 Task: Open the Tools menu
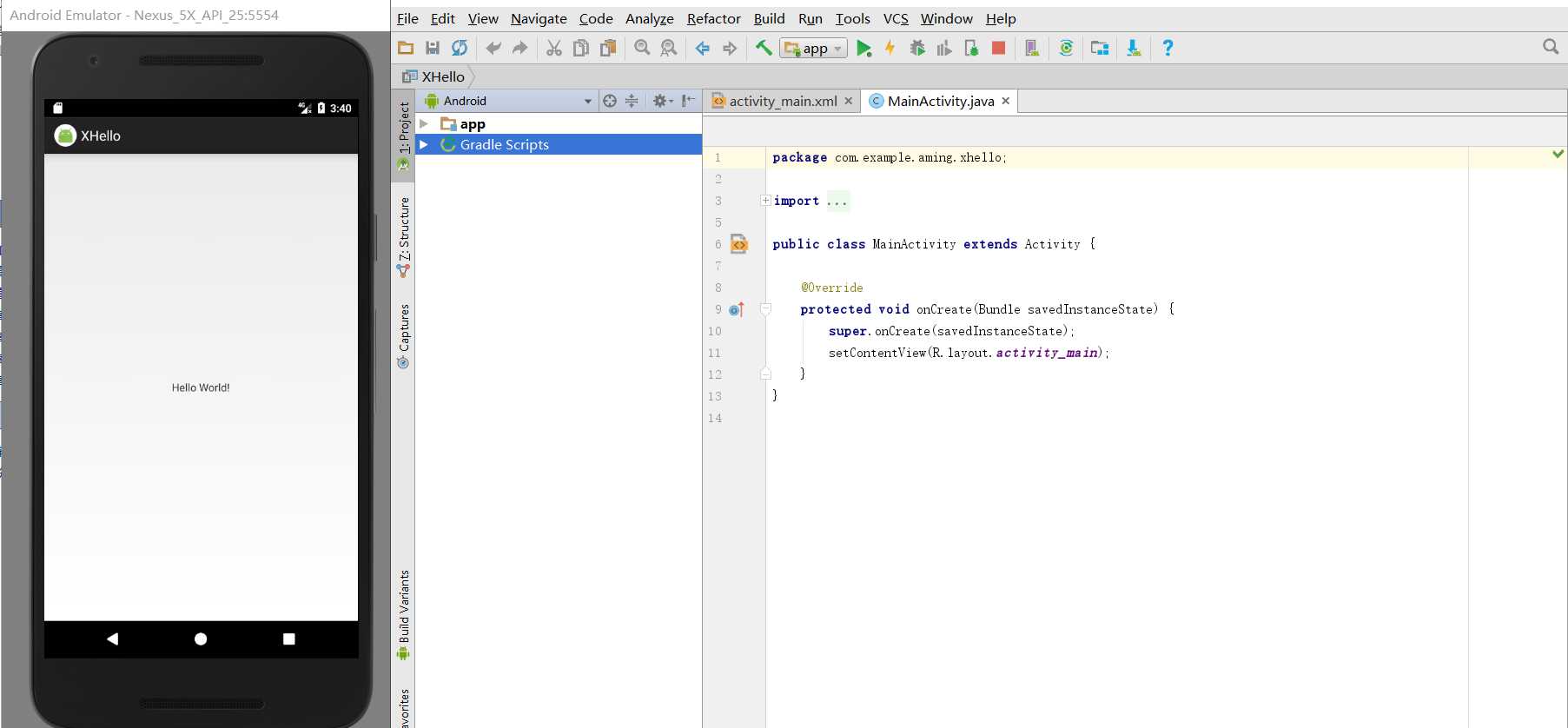[852, 18]
